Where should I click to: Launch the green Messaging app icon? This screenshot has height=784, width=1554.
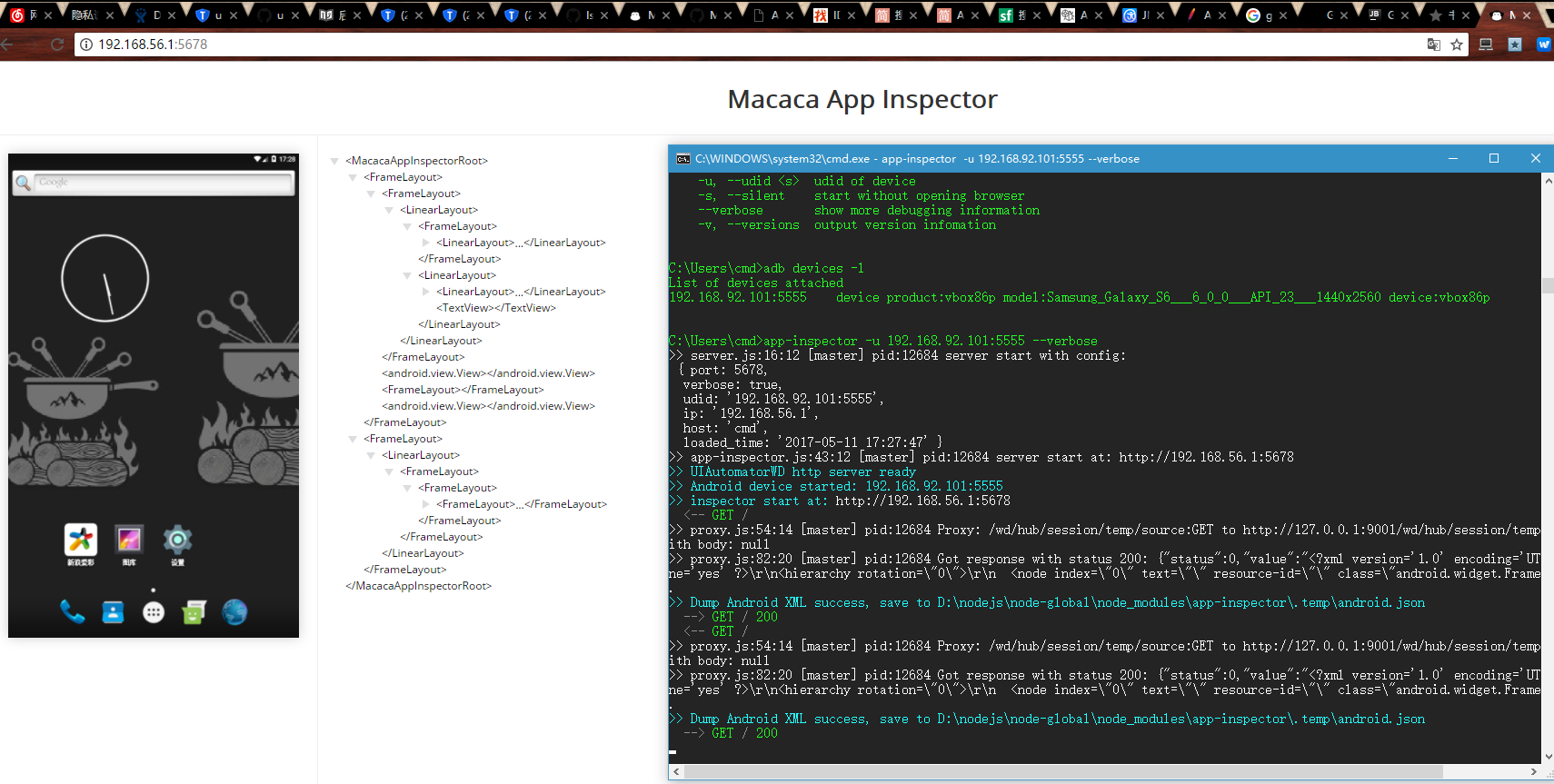click(194, 612)
